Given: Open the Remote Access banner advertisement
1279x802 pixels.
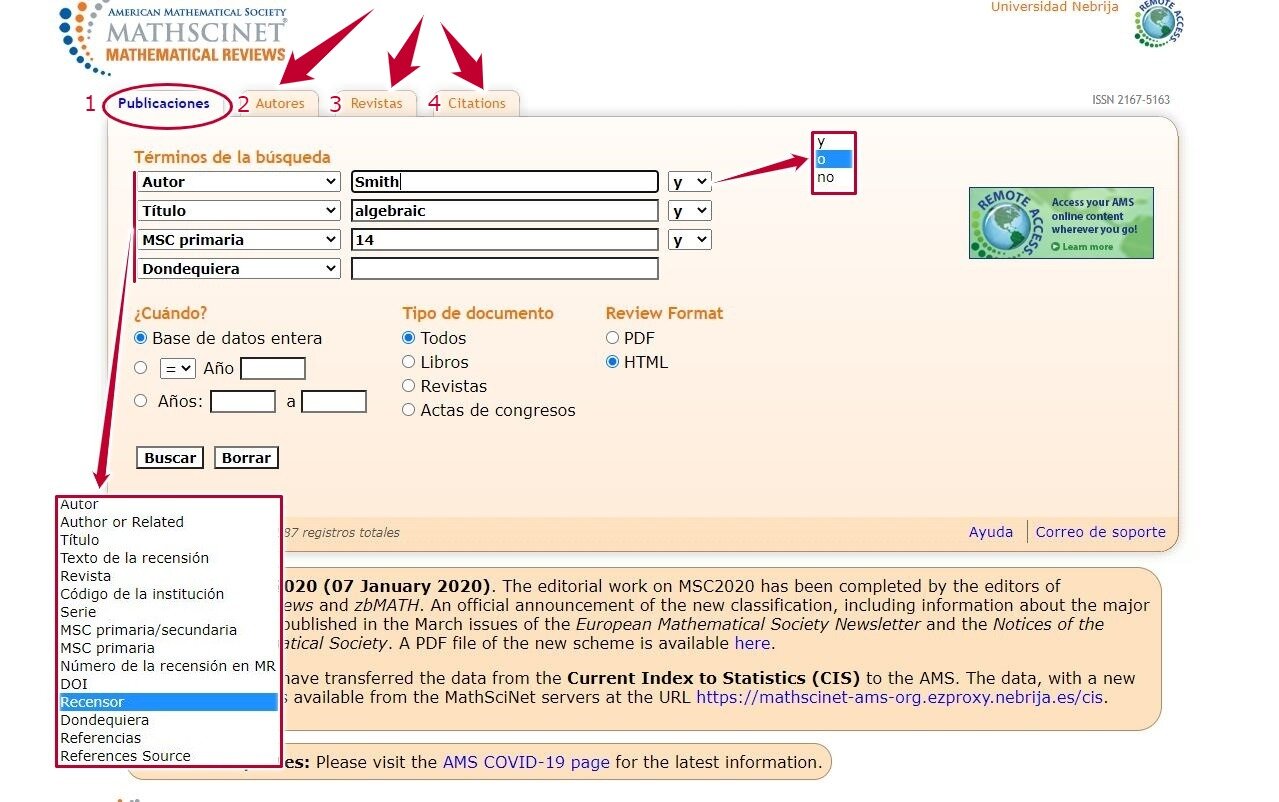Looking at the screenshot, I should tap(1061, 223).
